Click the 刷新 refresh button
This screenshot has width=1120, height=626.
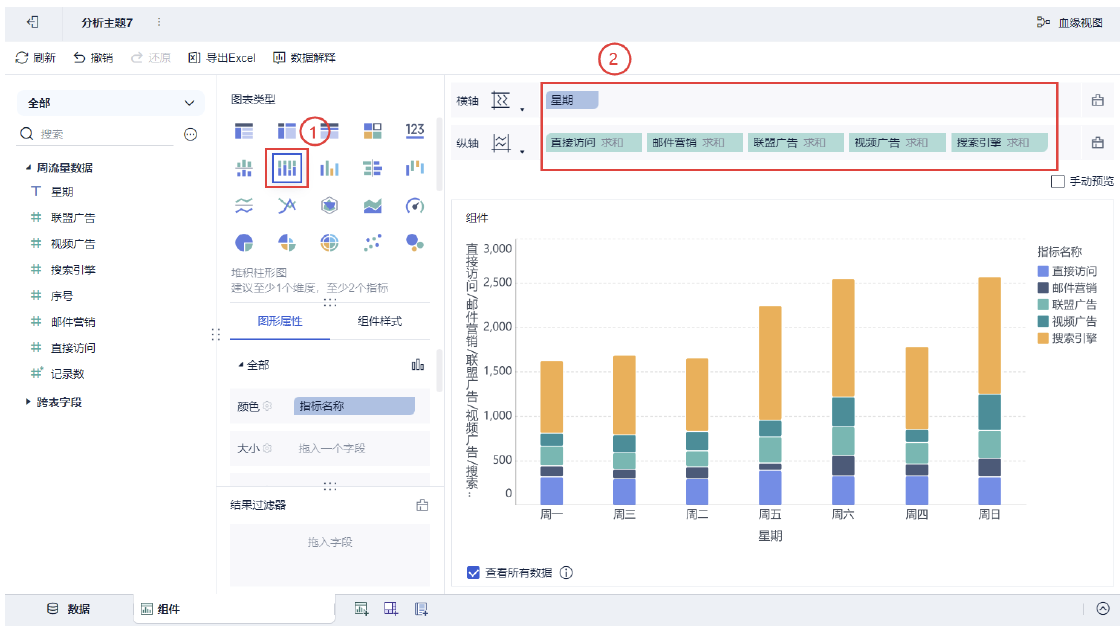tap(35, 58)
